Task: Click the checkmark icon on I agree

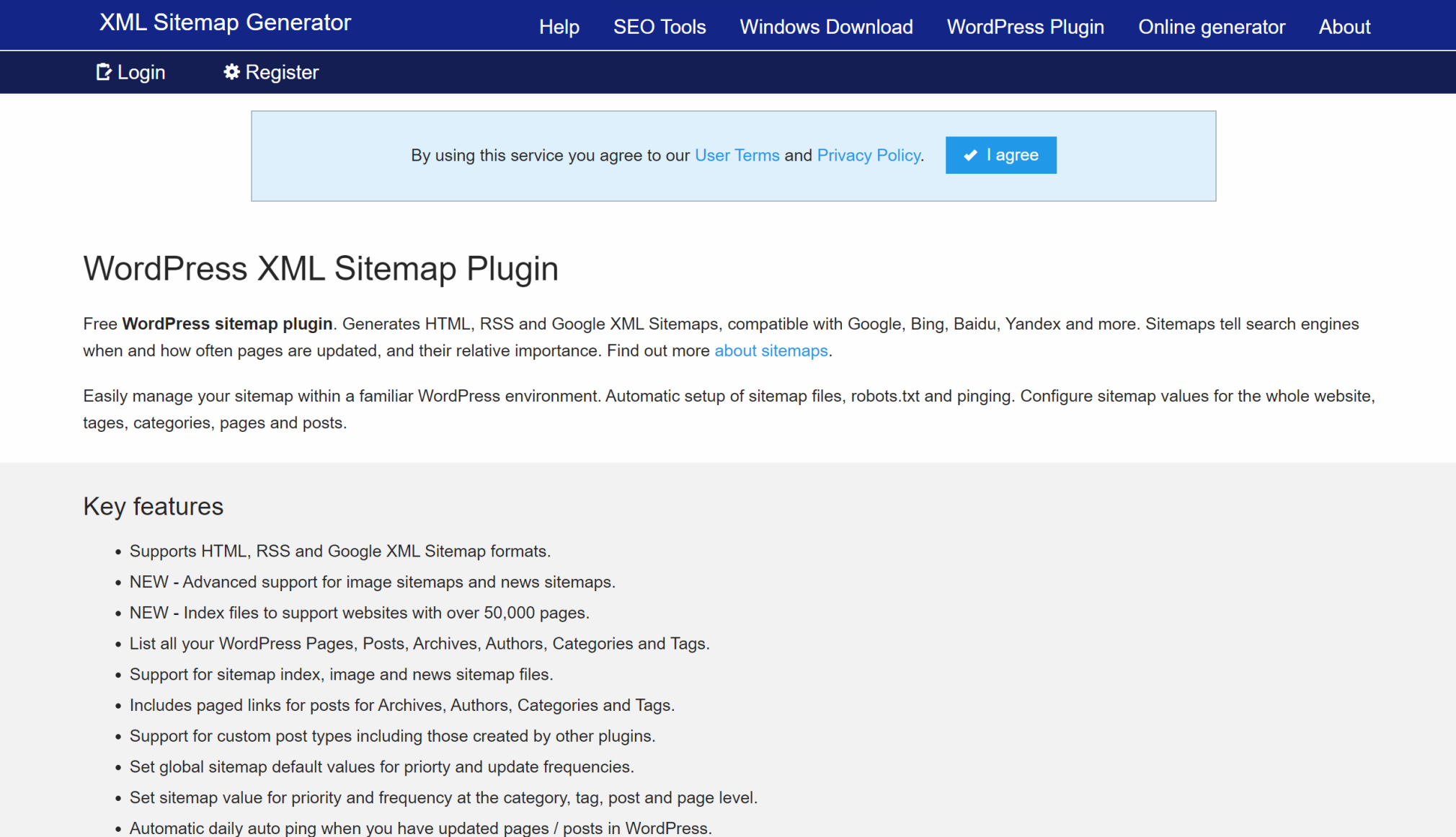Action: click(970, 155)
